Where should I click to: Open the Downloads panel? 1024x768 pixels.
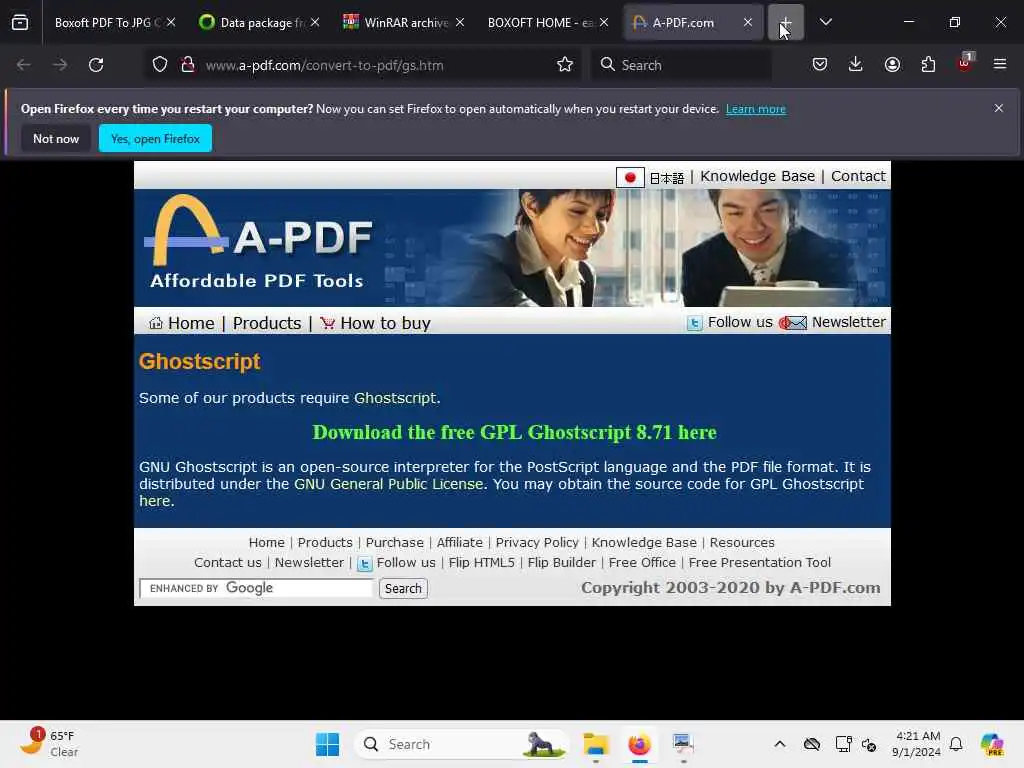click(x=856, y=64)
